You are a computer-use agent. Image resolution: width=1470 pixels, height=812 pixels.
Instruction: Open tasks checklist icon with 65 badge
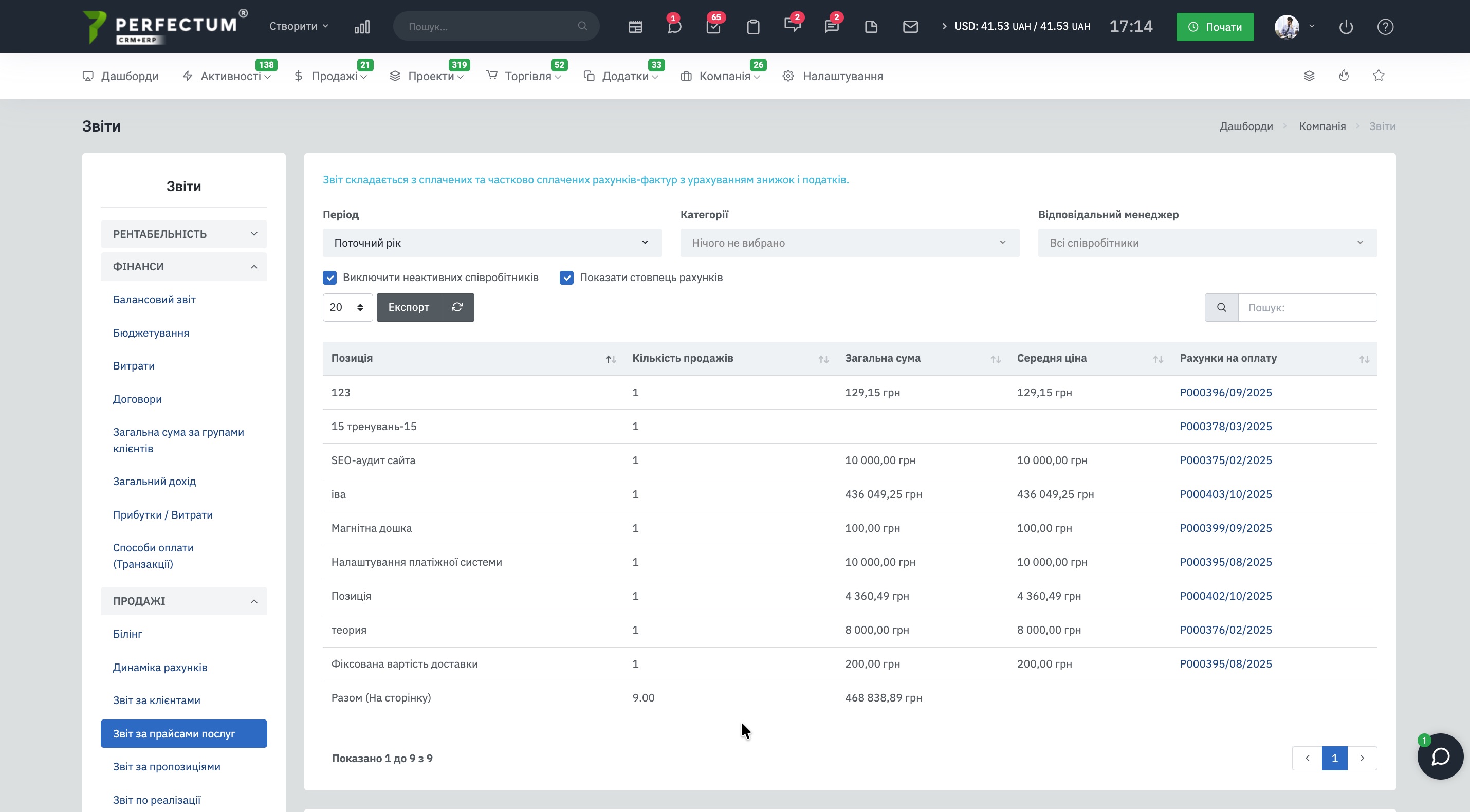(x=713, y=27)
